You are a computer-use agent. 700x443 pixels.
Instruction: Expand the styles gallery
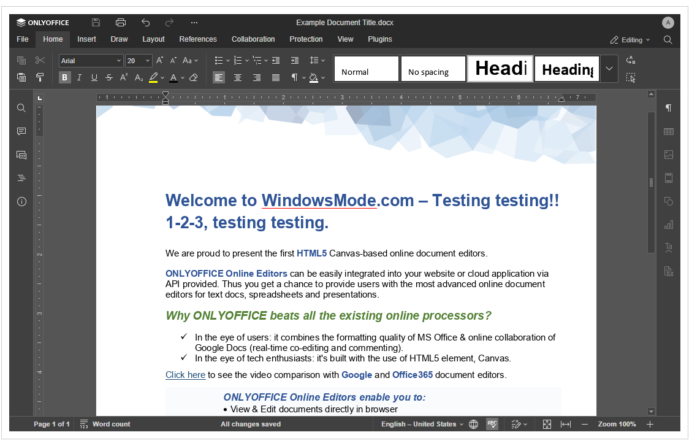pos(609,69)
